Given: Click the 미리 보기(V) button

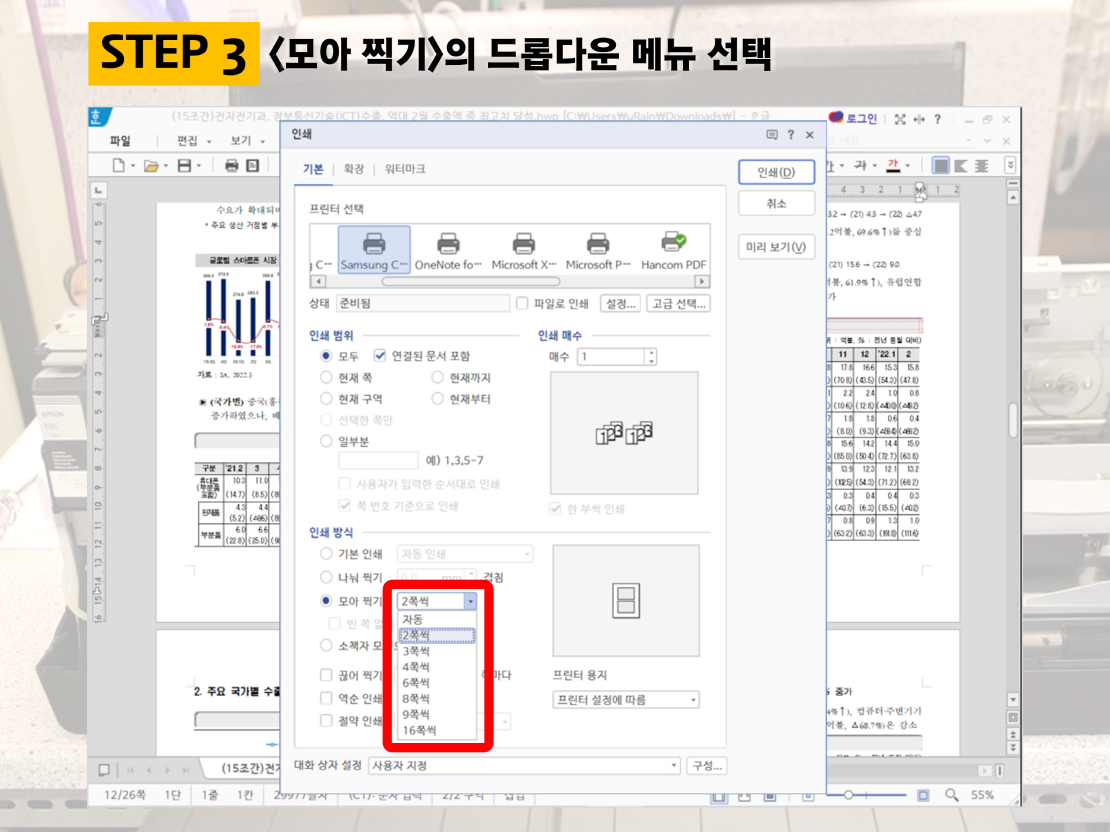Looking at the screenshot, I should tap(777, 247).
